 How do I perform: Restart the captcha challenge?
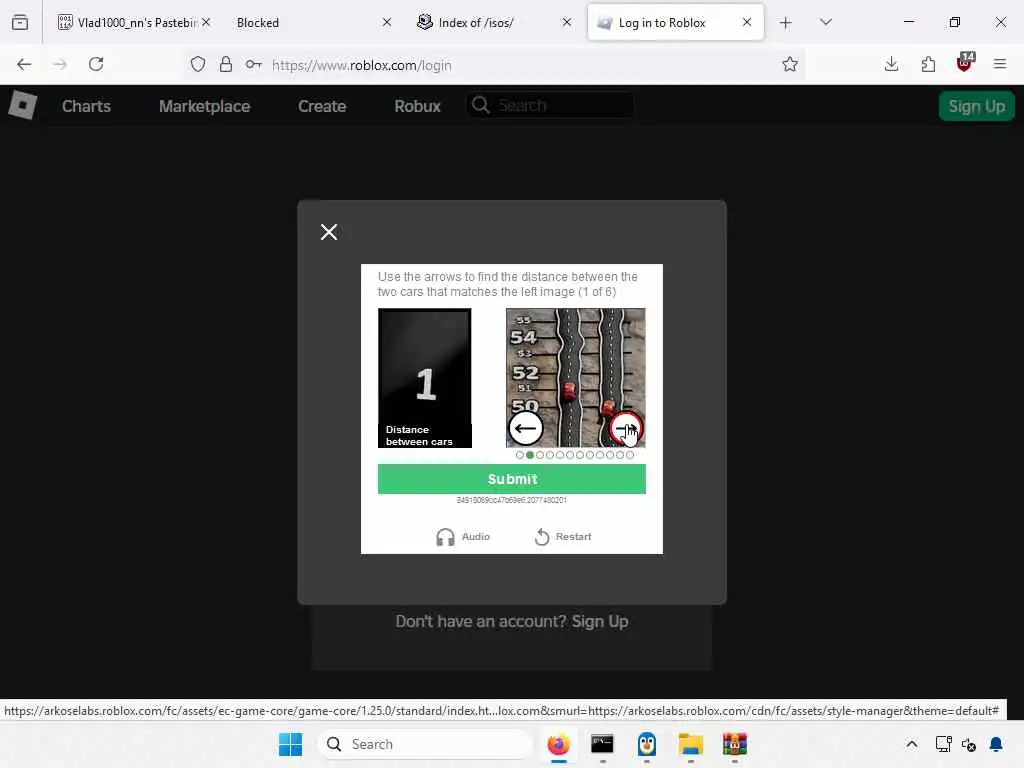[563, 537]
